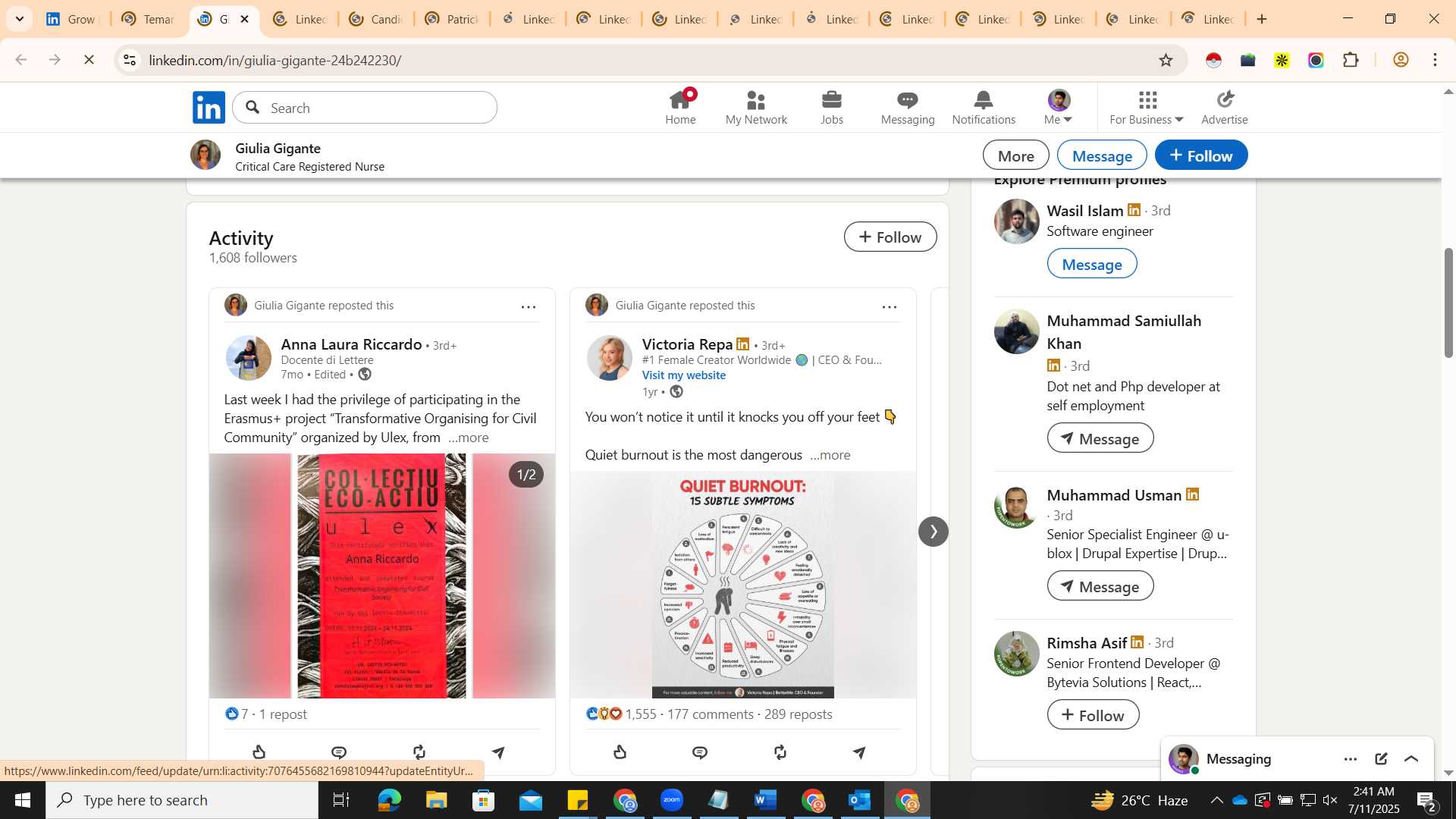Switch to the Patrici browser tab
This screenshot has width=1456, height=819.
coord(452,19)
